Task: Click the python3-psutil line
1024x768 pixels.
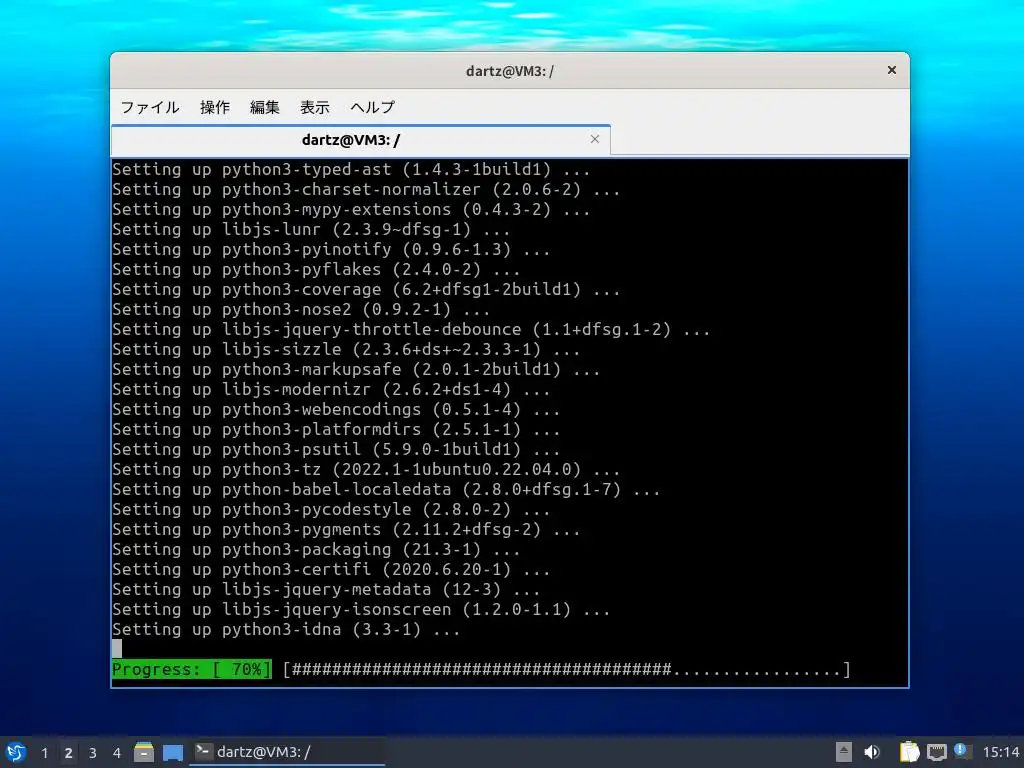Action: pyautogui.click(x=336, y=449)
